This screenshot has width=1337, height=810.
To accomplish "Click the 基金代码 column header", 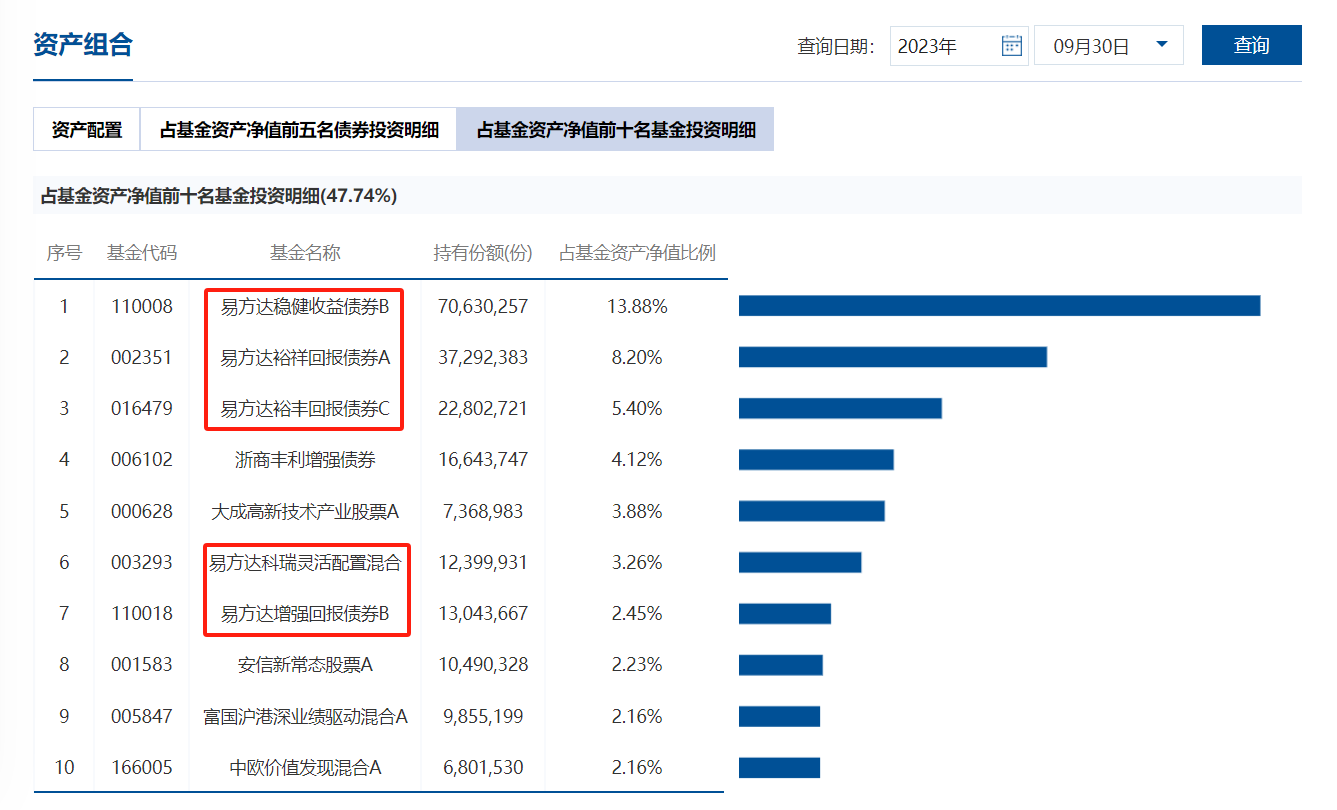I will click(142, 253).
